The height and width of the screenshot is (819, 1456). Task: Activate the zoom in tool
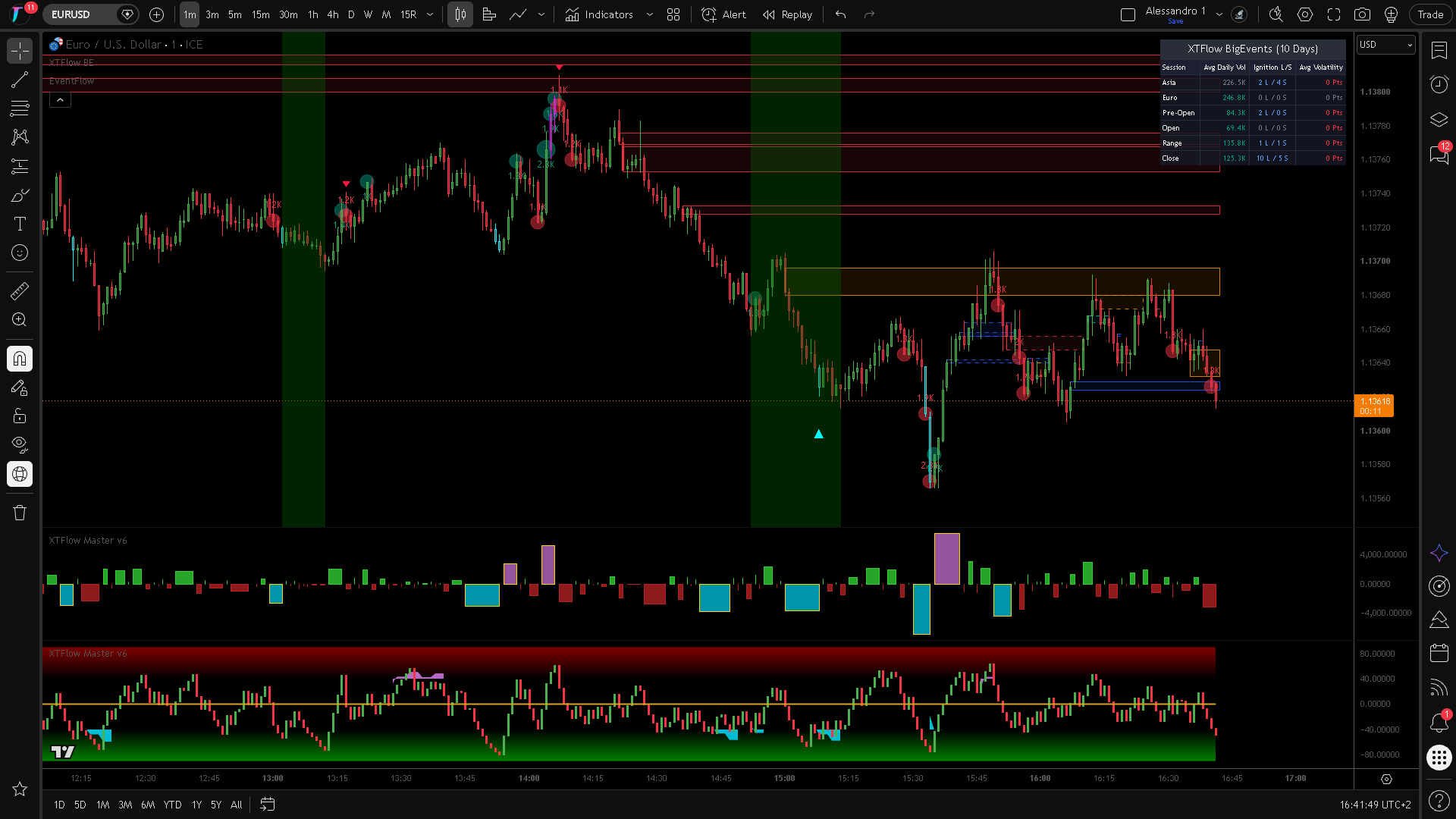click(20, 319)
